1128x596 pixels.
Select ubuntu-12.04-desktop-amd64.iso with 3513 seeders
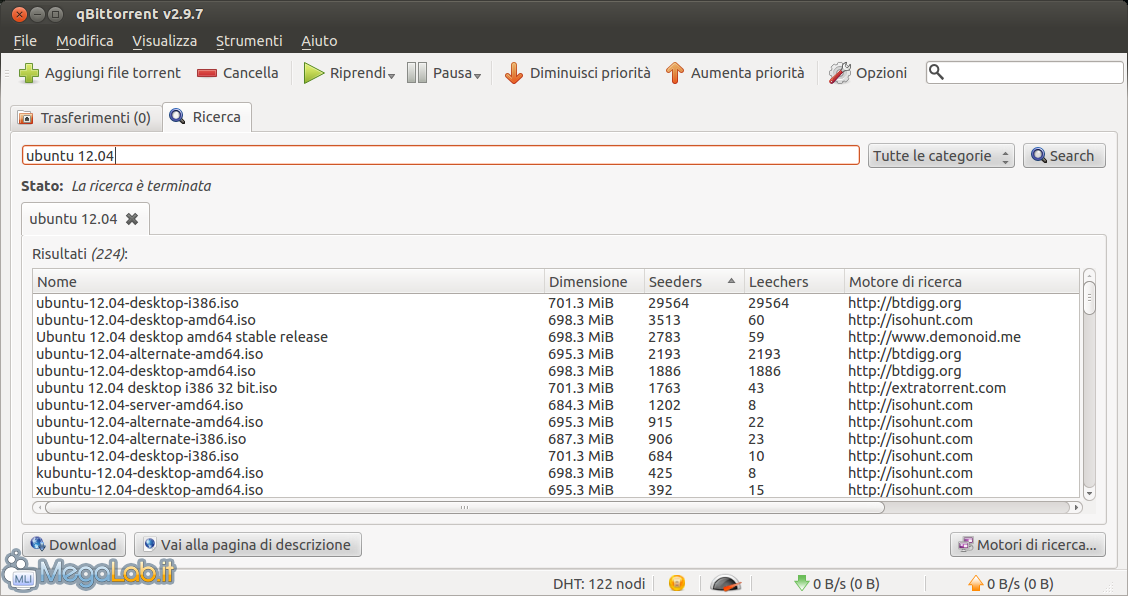(x=556, y=320)
